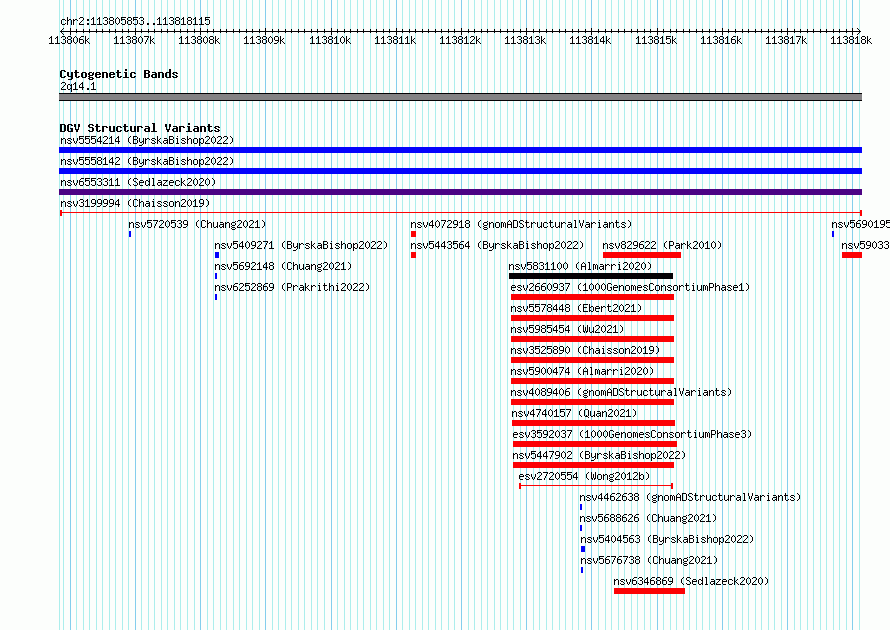Open the esv2660937 1000GenomesConsortiumPhase1 label
The height and width of the screenshot is (630, 890).
pyautogui.click(x=630, y=287)
